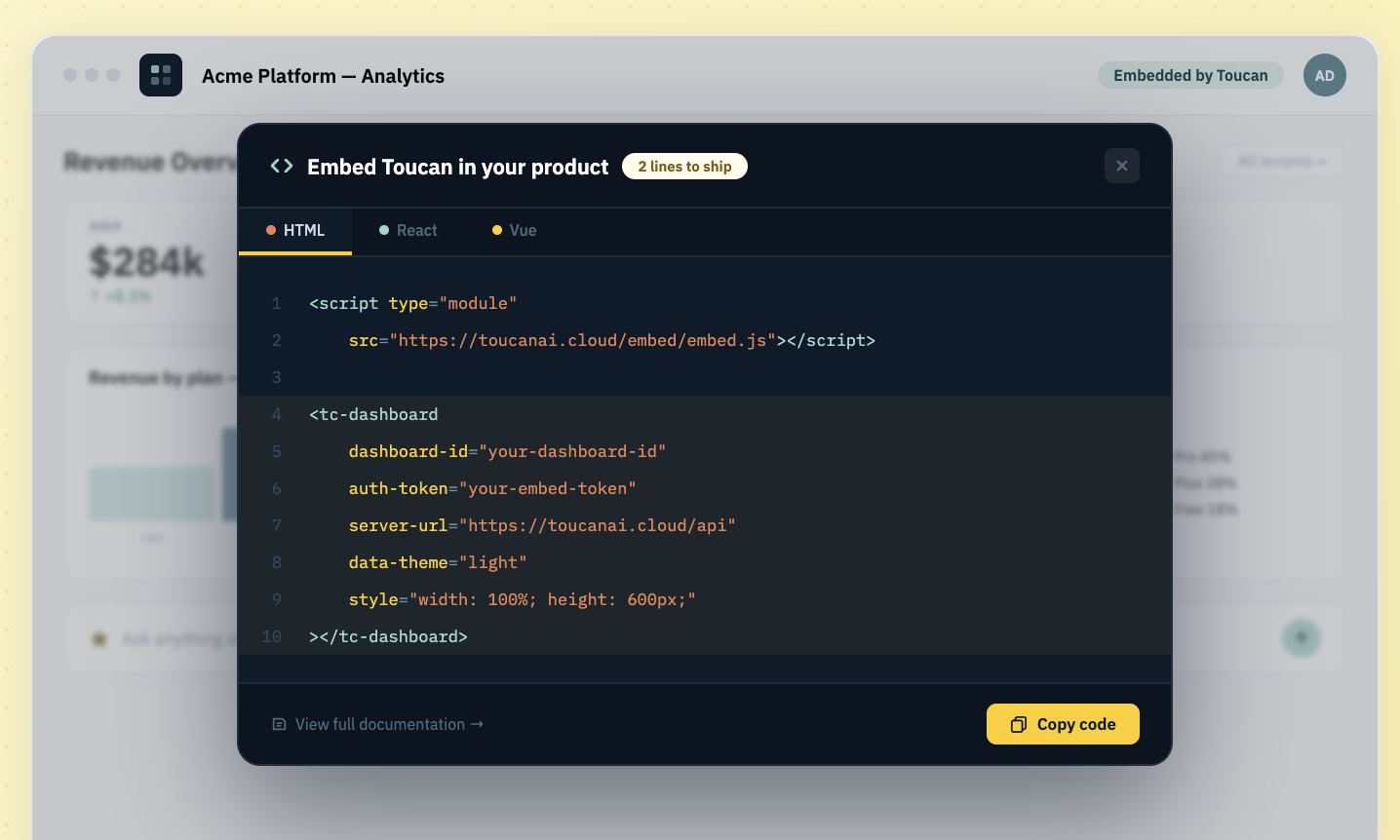Click the Copy code button

(1063, 724)
